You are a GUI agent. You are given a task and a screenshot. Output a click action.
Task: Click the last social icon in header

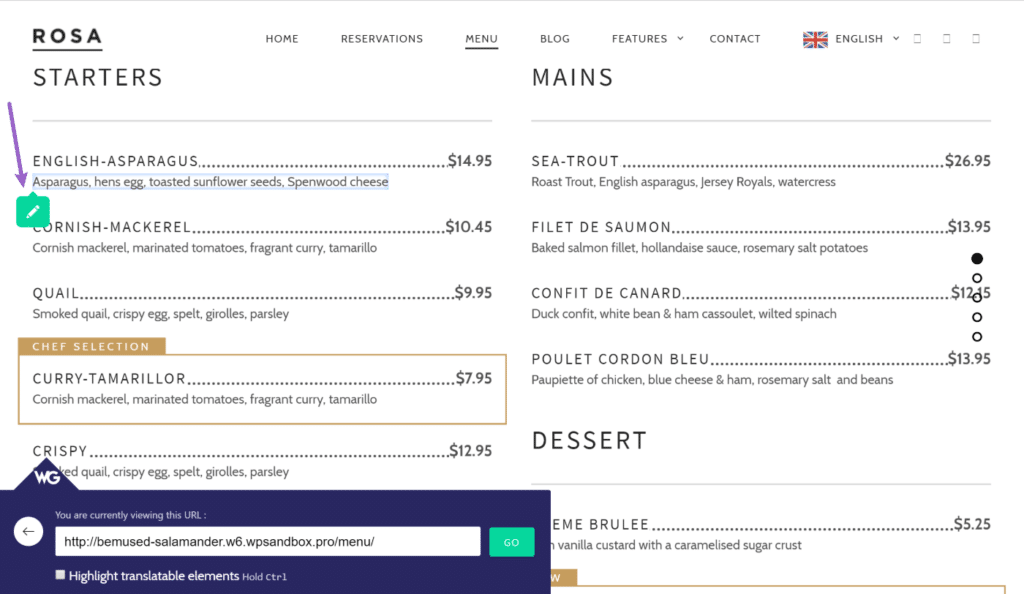976,39
